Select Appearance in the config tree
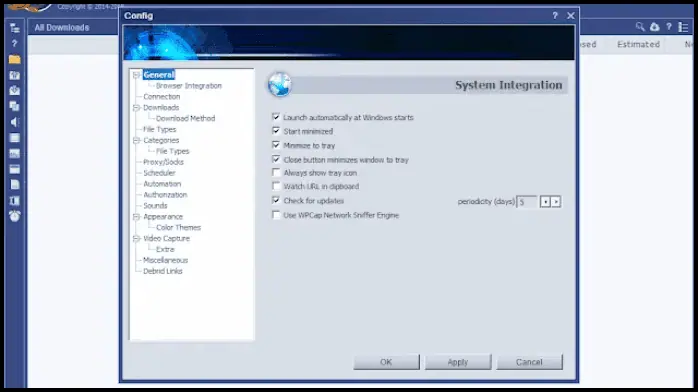This screenshot has width=698, height=392. pos(163,217)
